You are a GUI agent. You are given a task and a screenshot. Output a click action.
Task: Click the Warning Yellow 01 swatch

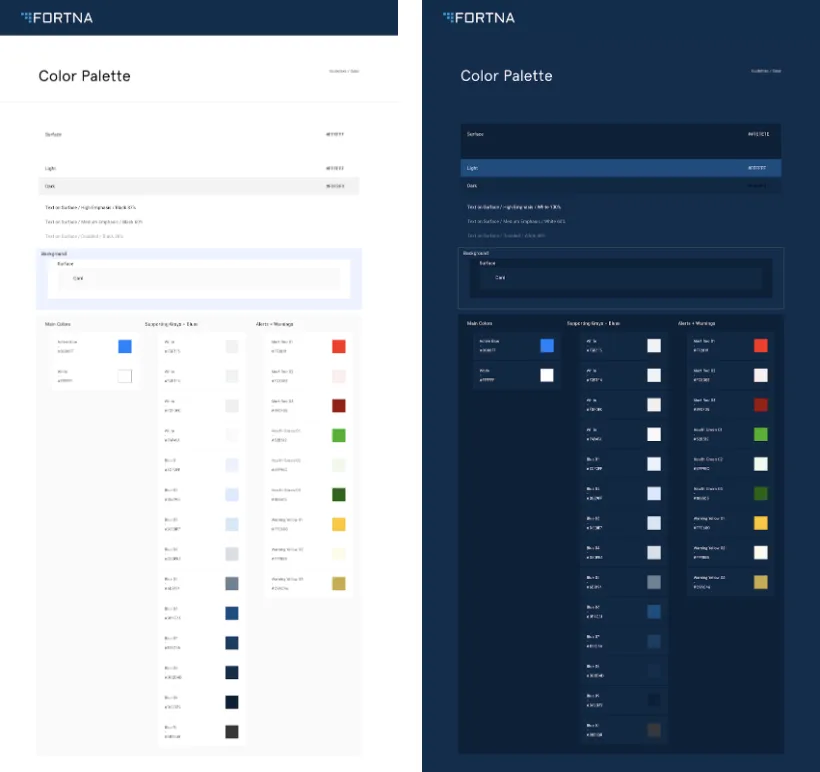click(x=338, y=523)
